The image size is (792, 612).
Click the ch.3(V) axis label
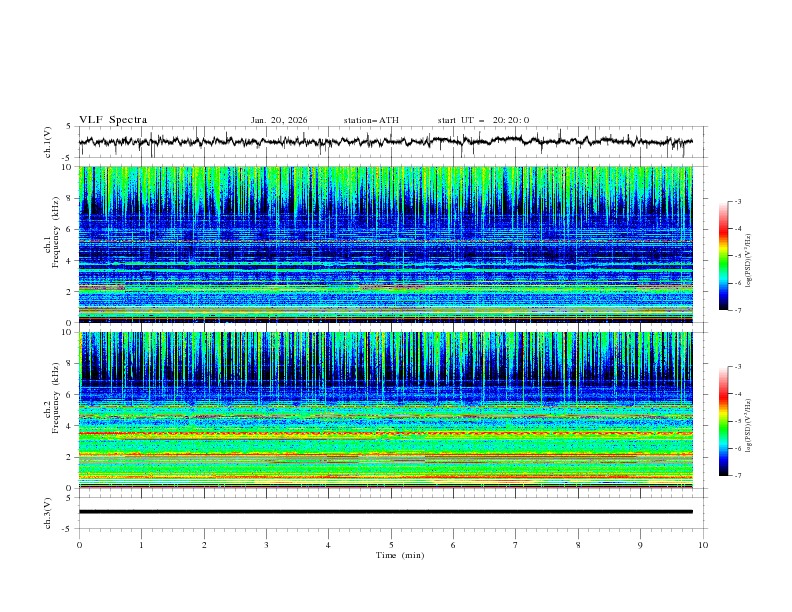48,513
